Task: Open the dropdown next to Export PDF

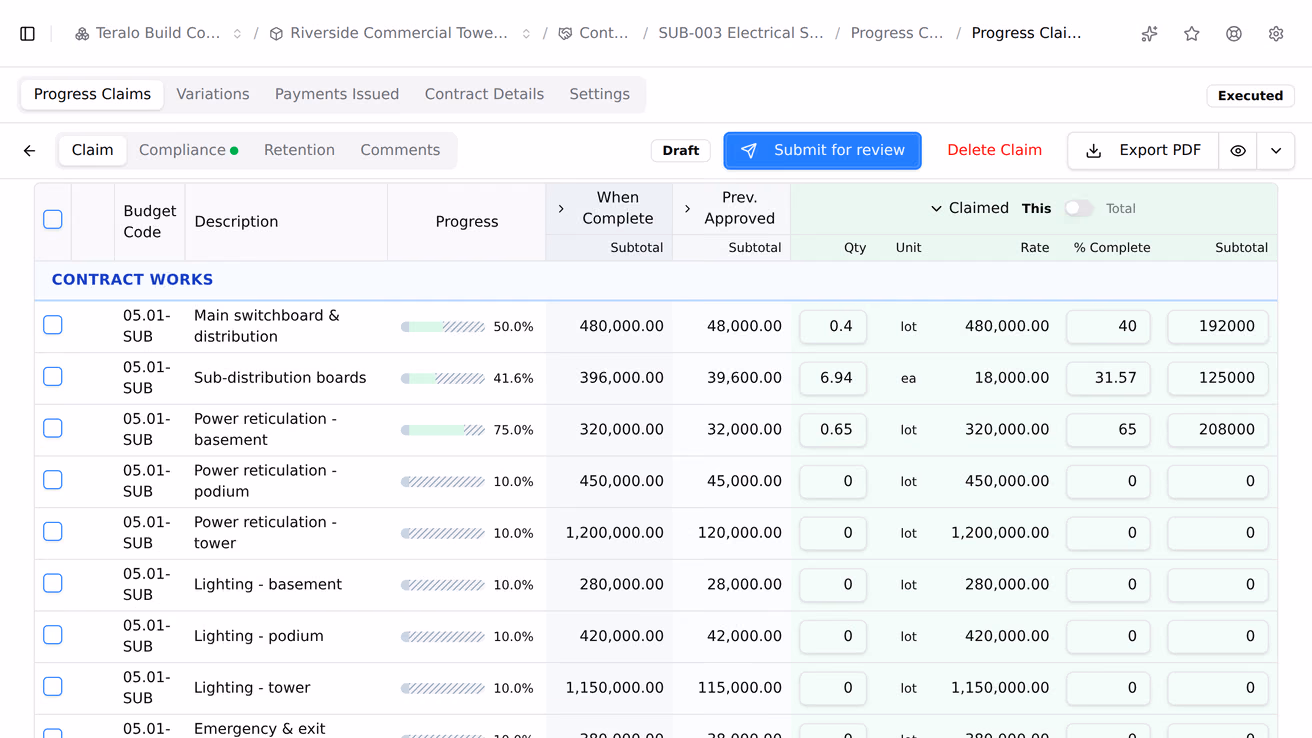Action: coord(1276,151)
